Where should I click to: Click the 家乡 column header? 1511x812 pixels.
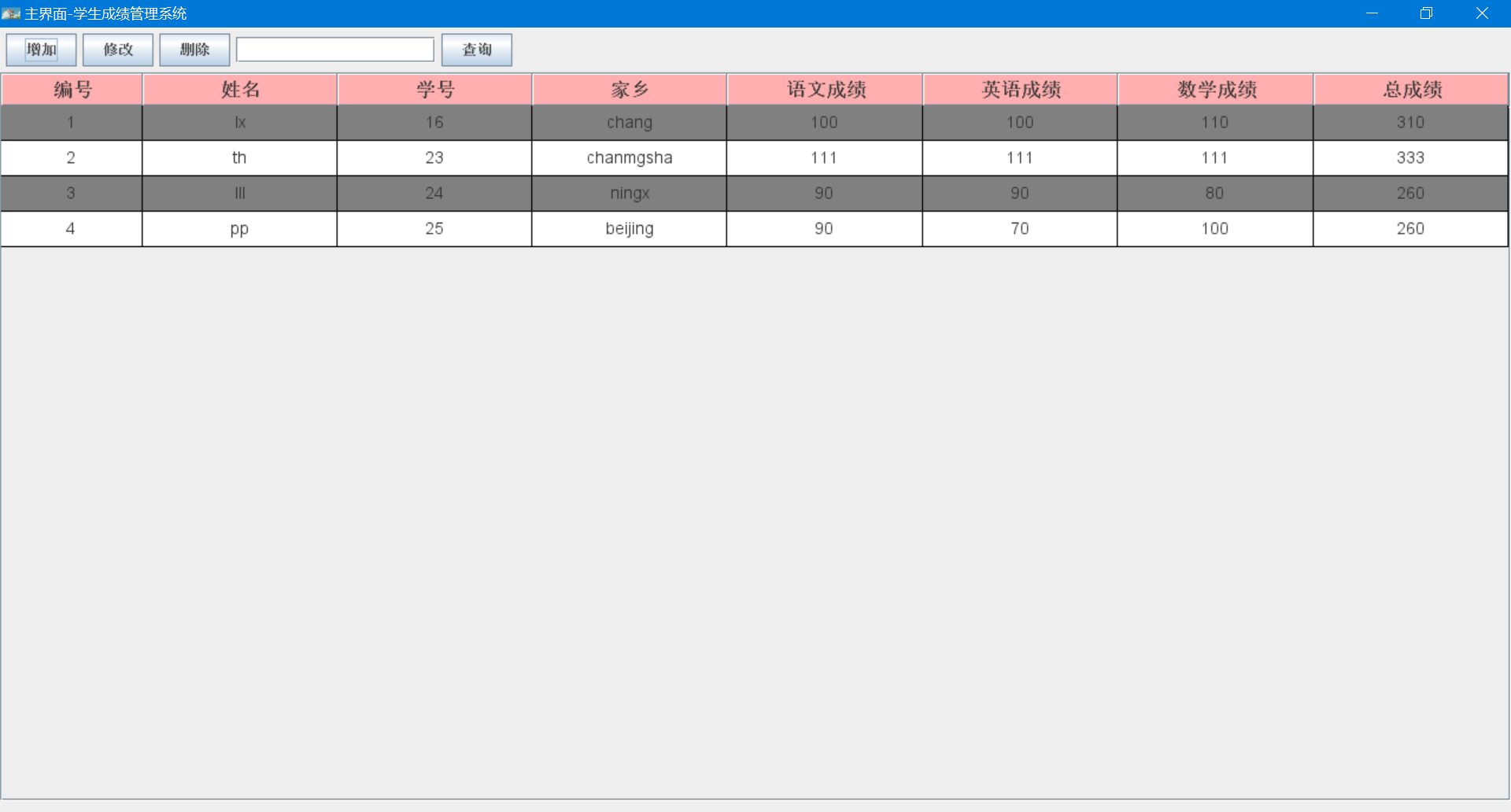630,90
